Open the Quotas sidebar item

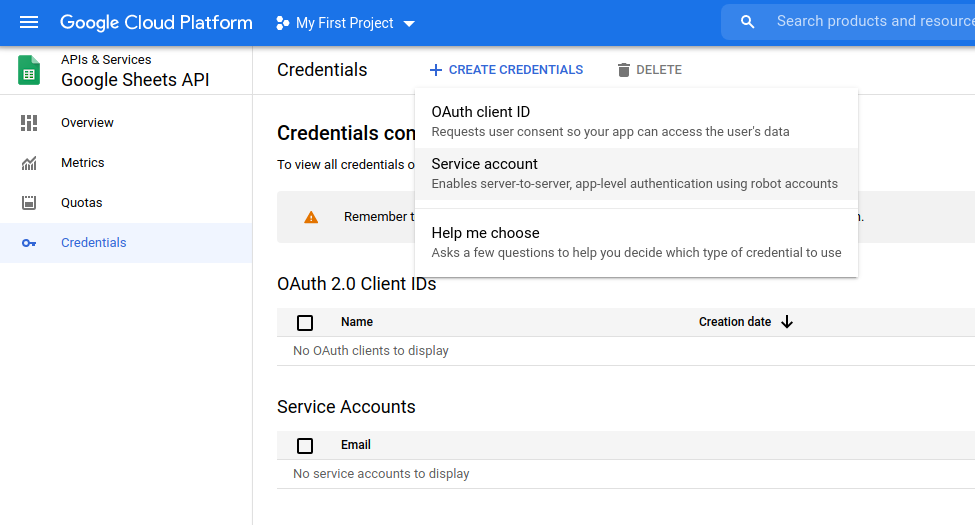click(x=126, y=203)
